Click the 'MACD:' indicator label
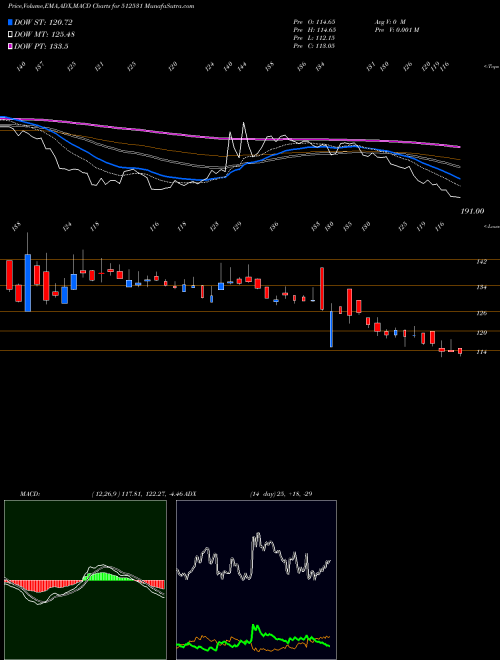500x660 pixels. [29, 494]
